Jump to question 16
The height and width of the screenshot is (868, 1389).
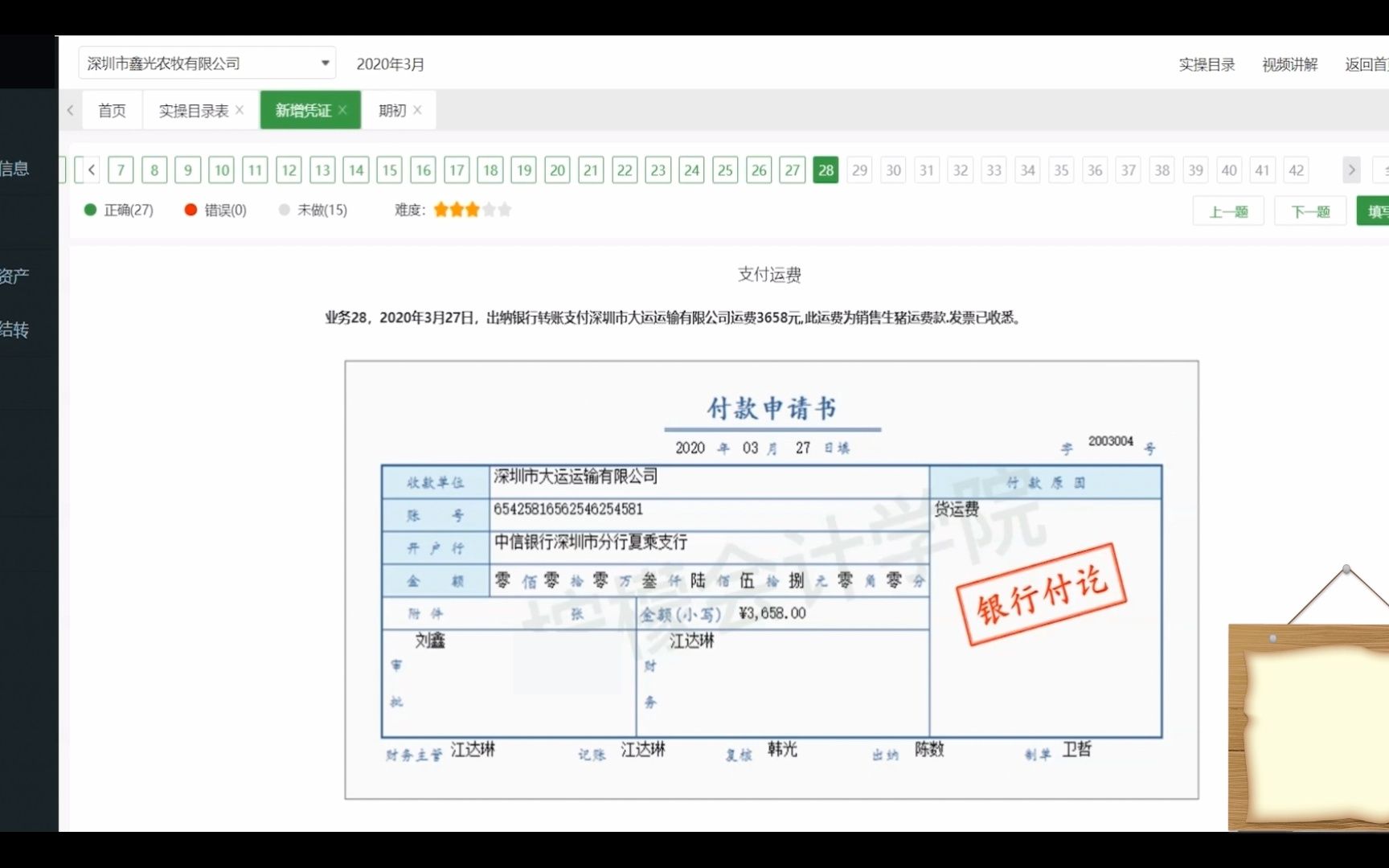423,170
